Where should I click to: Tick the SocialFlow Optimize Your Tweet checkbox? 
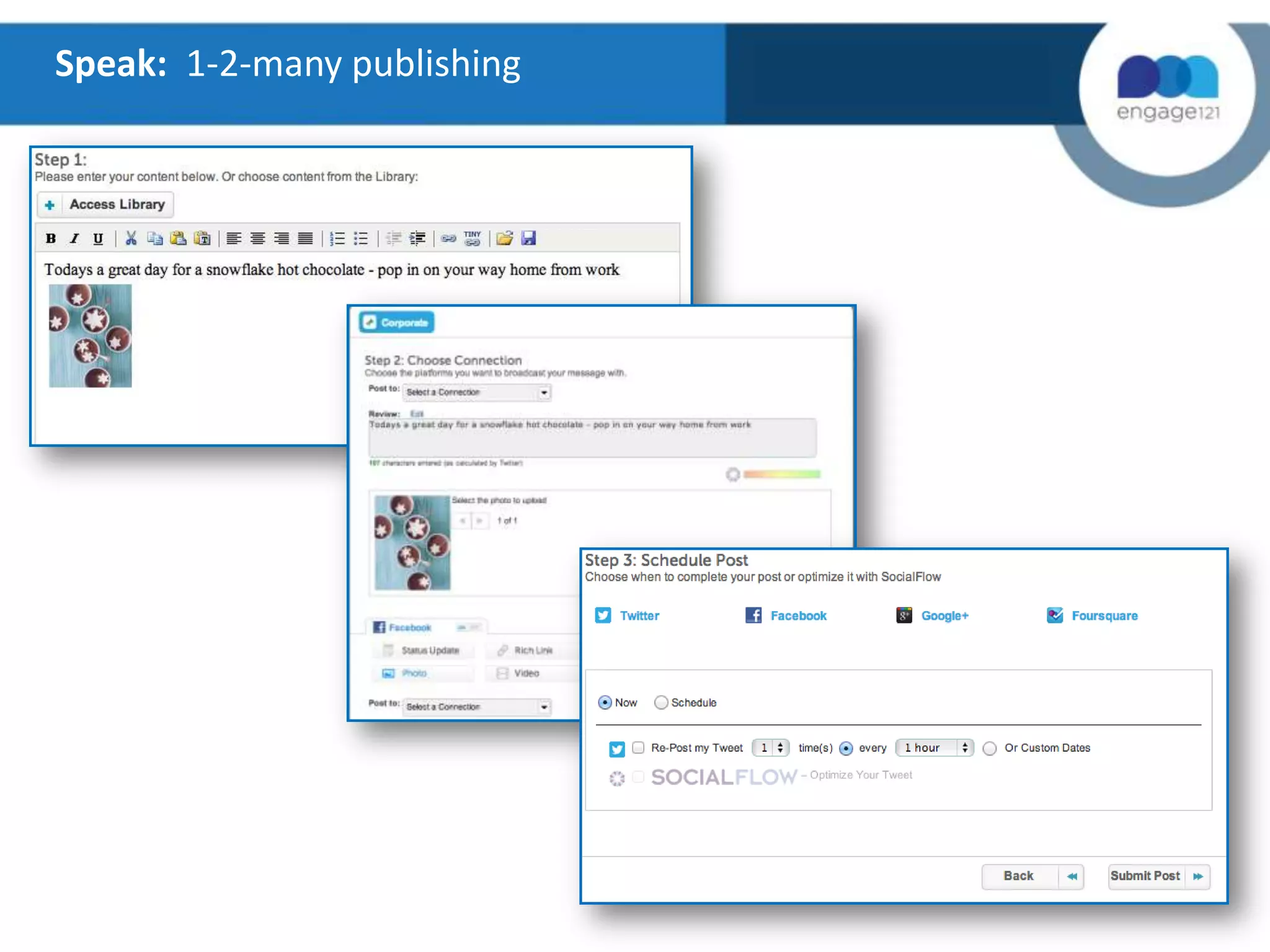[x=638, y=777]
